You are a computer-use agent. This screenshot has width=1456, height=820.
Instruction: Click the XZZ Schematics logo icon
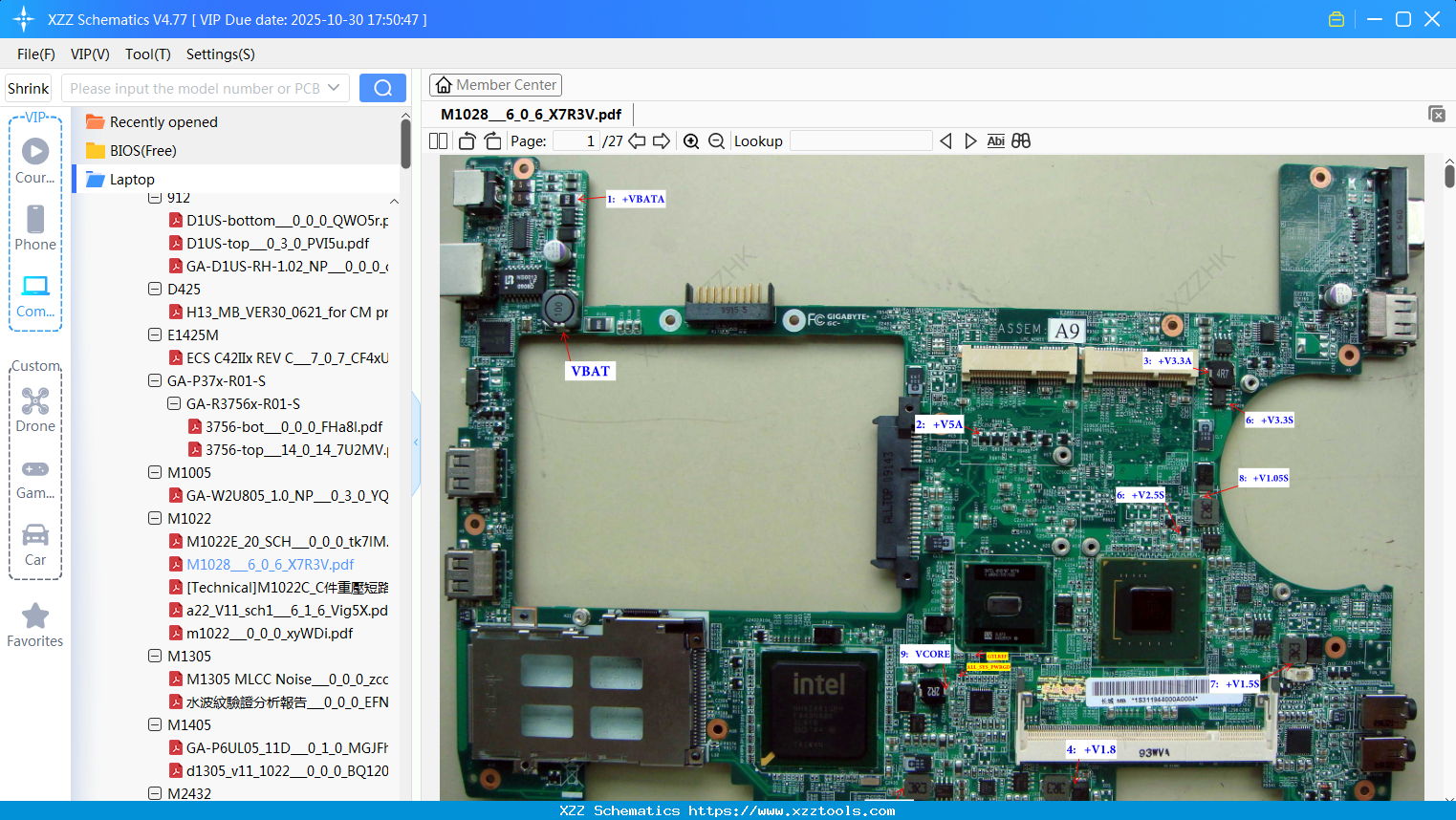24,19
